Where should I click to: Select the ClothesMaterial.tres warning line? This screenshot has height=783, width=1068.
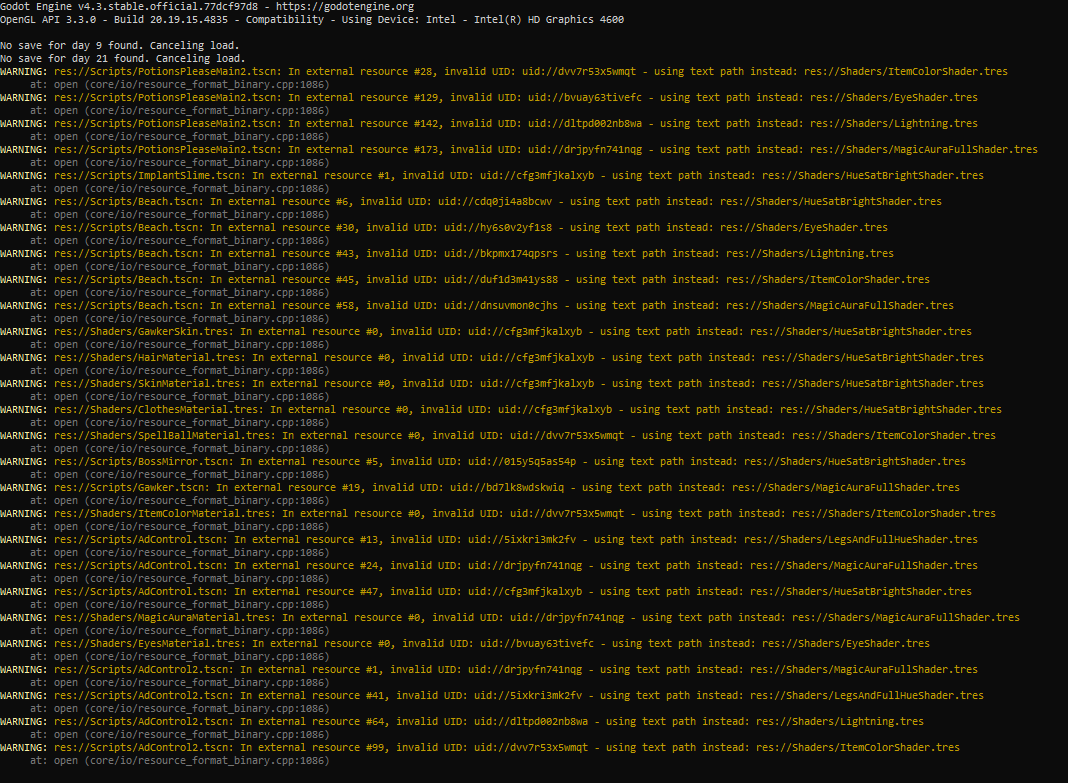click(x=501, y=409)
